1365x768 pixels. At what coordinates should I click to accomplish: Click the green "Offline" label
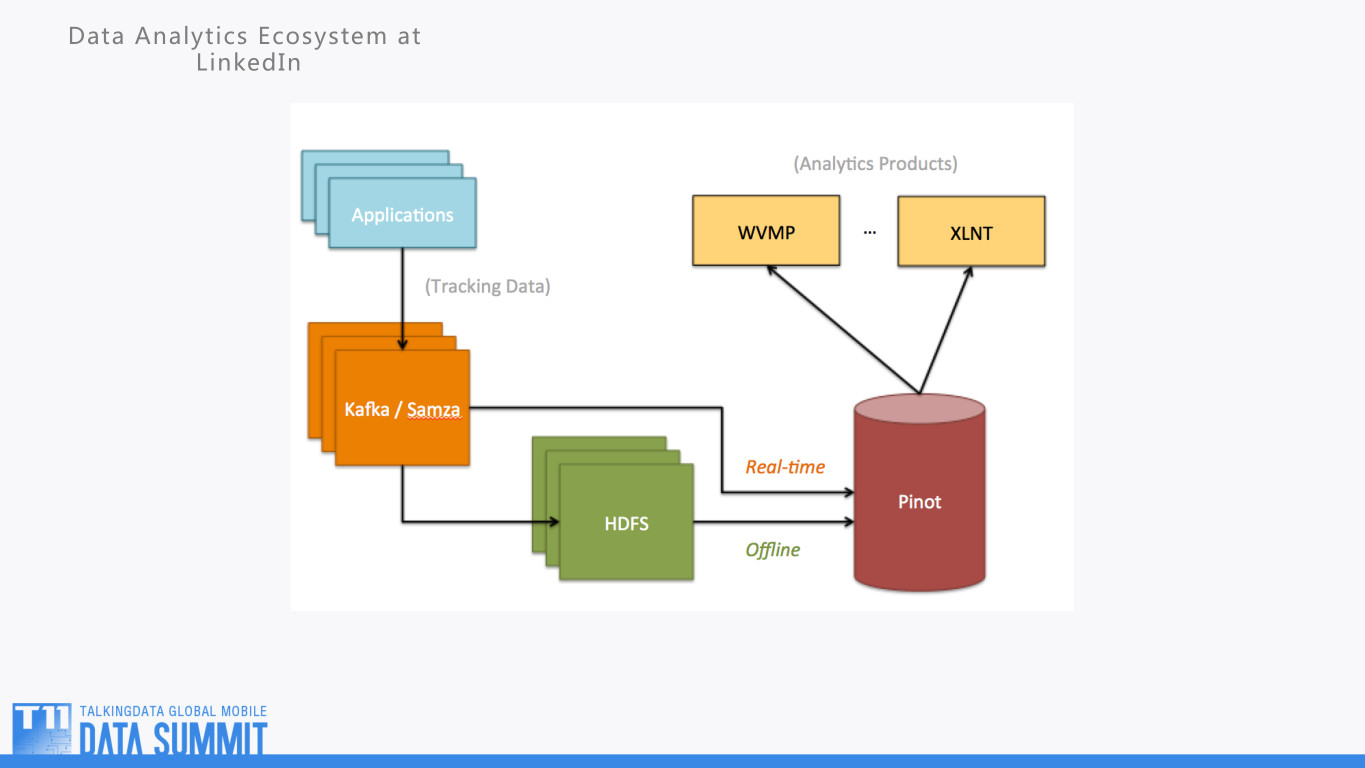(x=773, y=549)
